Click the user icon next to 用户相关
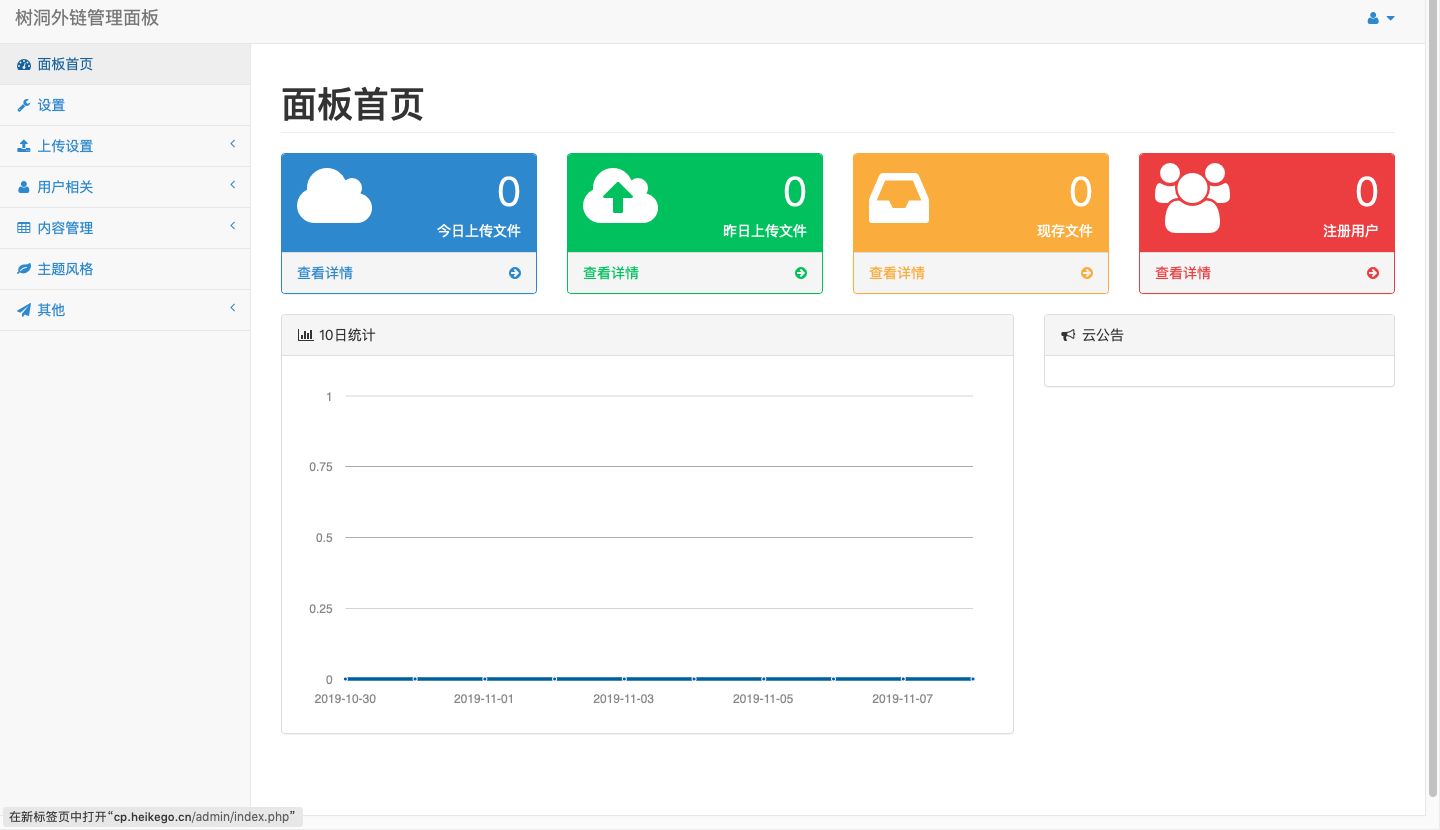 pos(23,186)
